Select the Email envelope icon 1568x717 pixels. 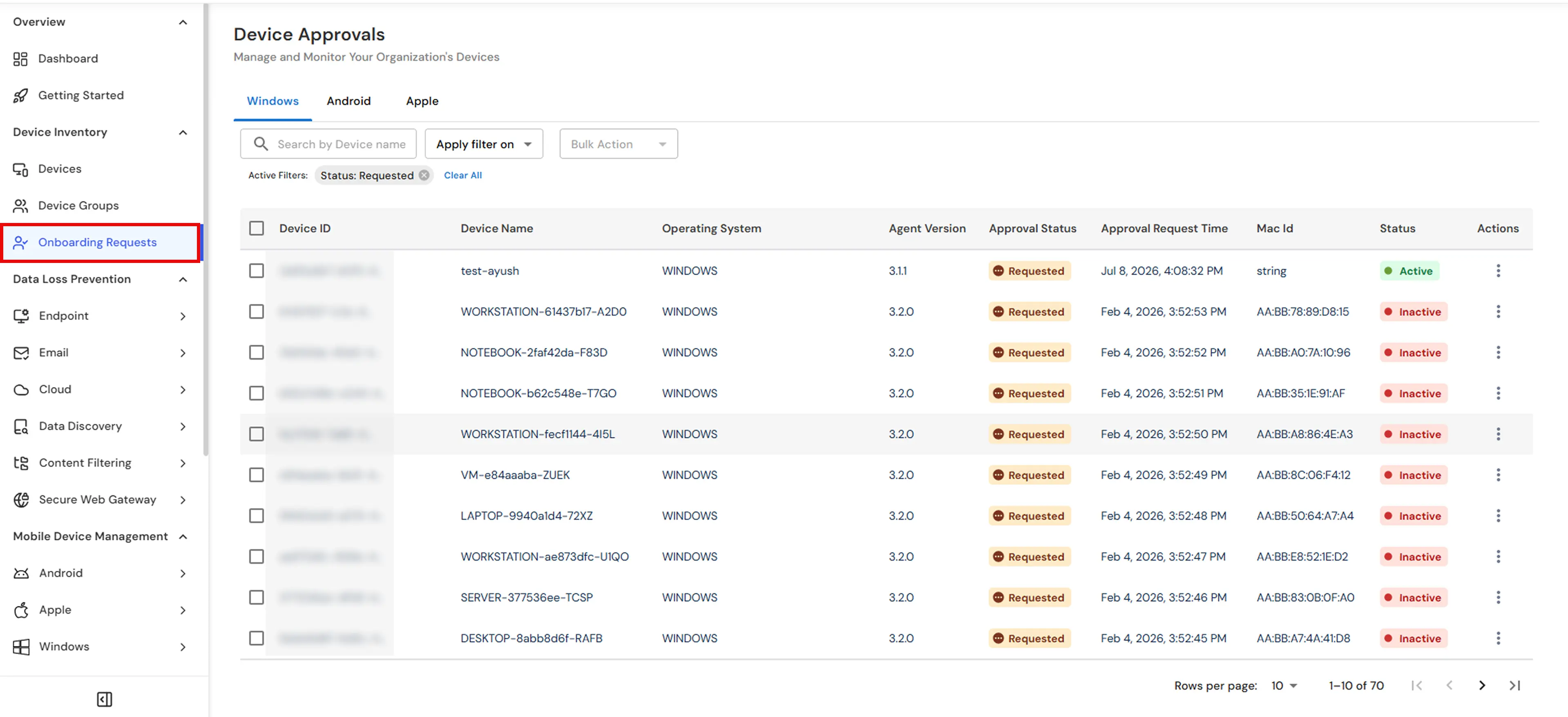[21, 353]
